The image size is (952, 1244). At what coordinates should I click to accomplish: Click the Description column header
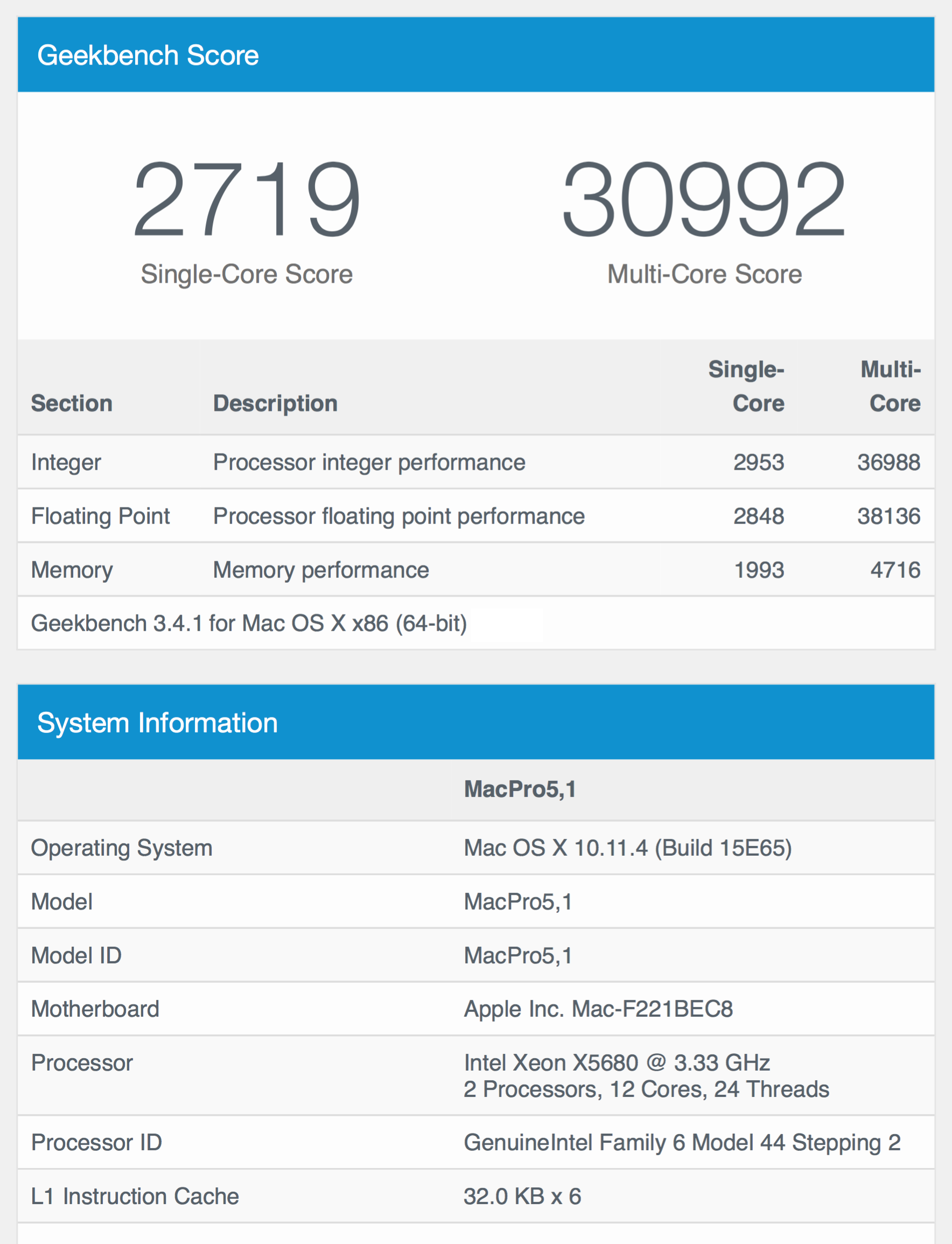coord(275,403)
